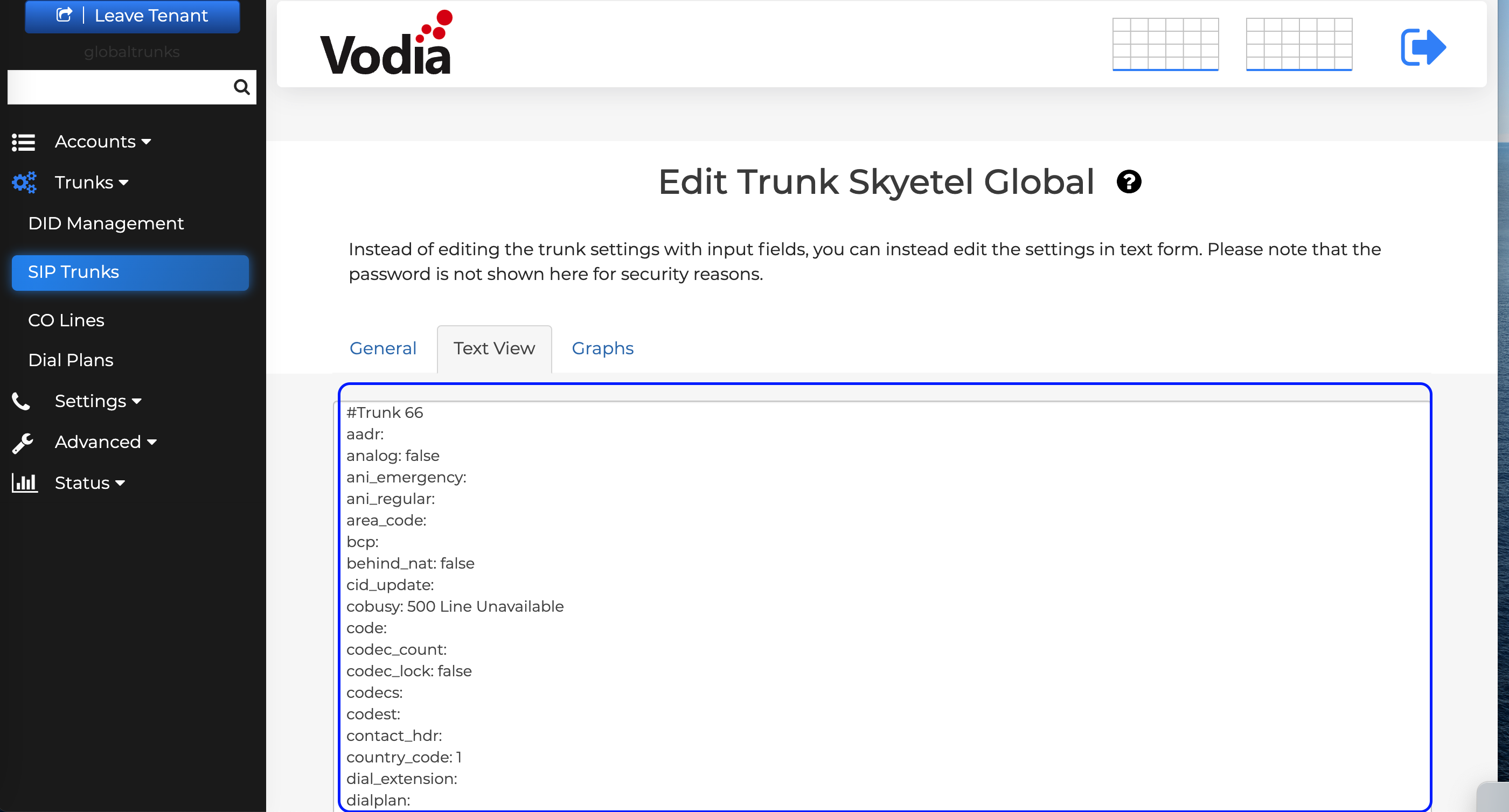Viewport: 1509px width, 812px height.
Task: Click the second grid graph in header
Action: (1299, 44)
